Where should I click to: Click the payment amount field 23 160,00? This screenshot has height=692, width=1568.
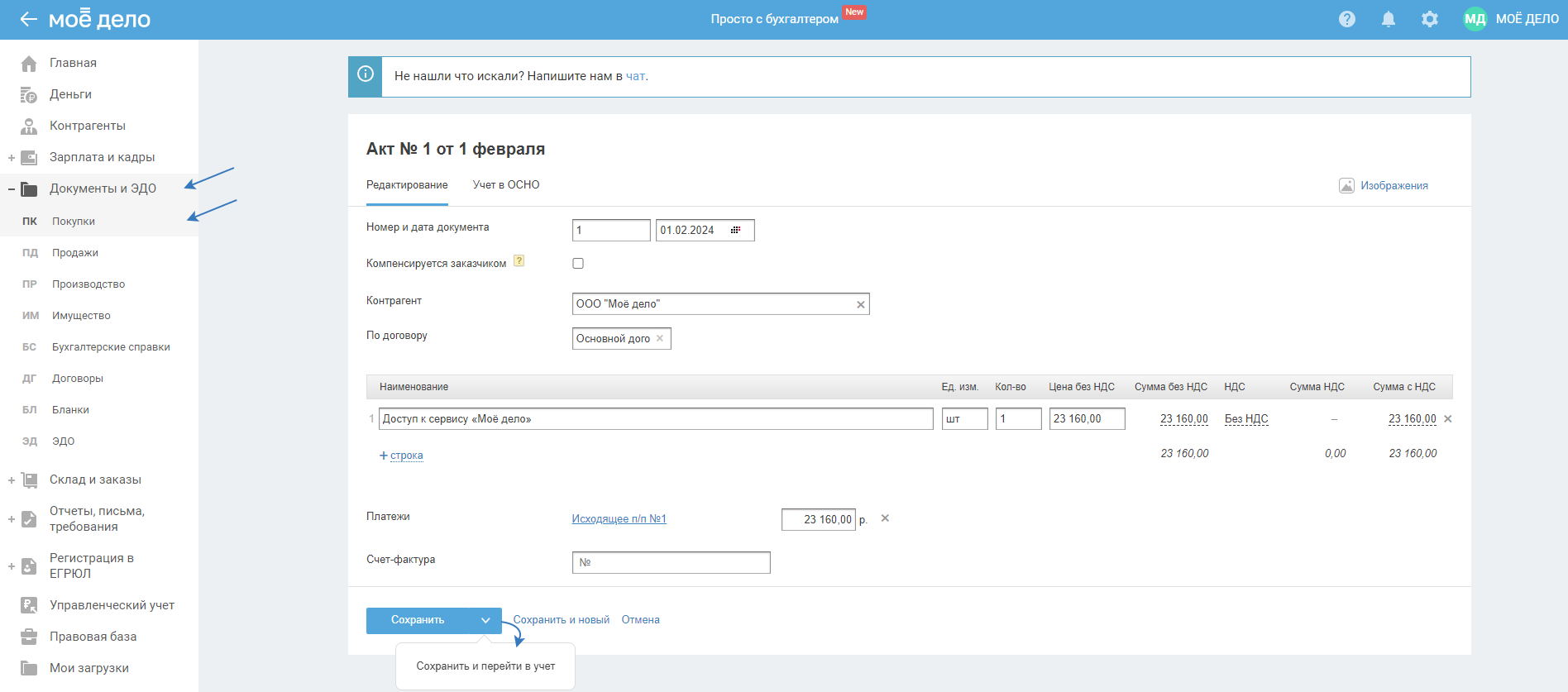(x=819, y=519)
